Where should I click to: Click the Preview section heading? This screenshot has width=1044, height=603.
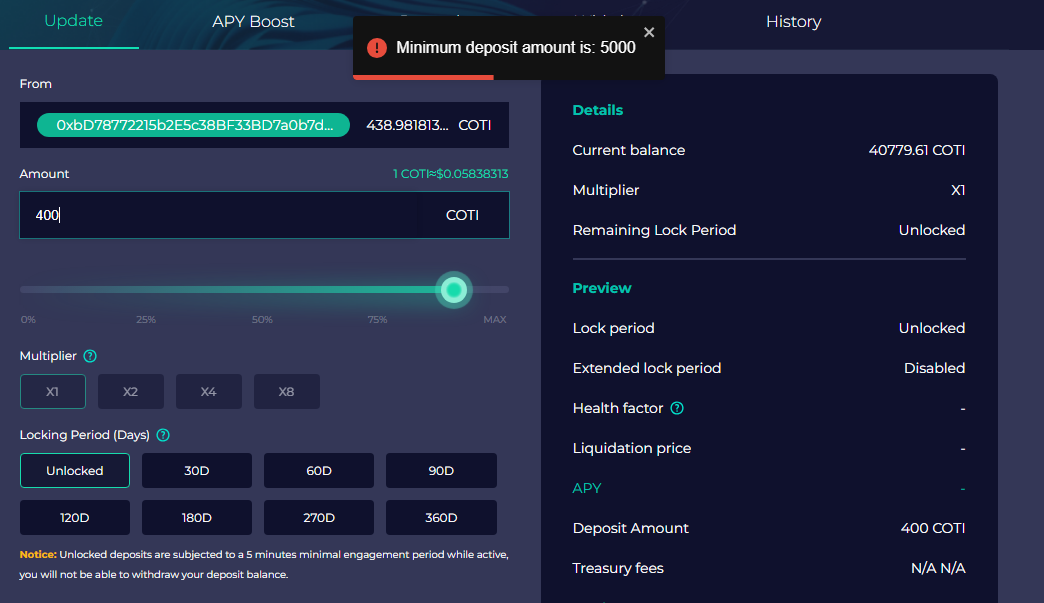click(602, 288)
